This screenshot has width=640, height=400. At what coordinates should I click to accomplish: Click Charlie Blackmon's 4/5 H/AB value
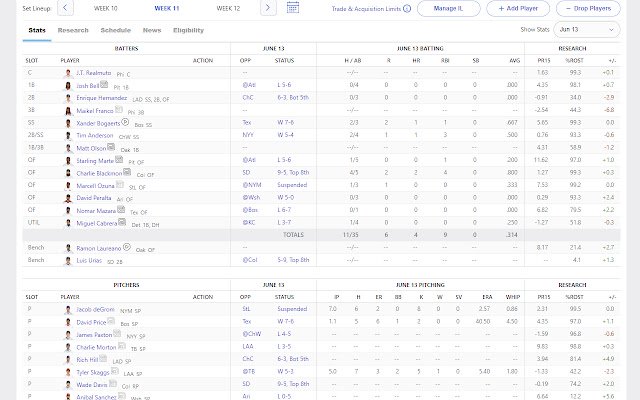pos(354,172)
